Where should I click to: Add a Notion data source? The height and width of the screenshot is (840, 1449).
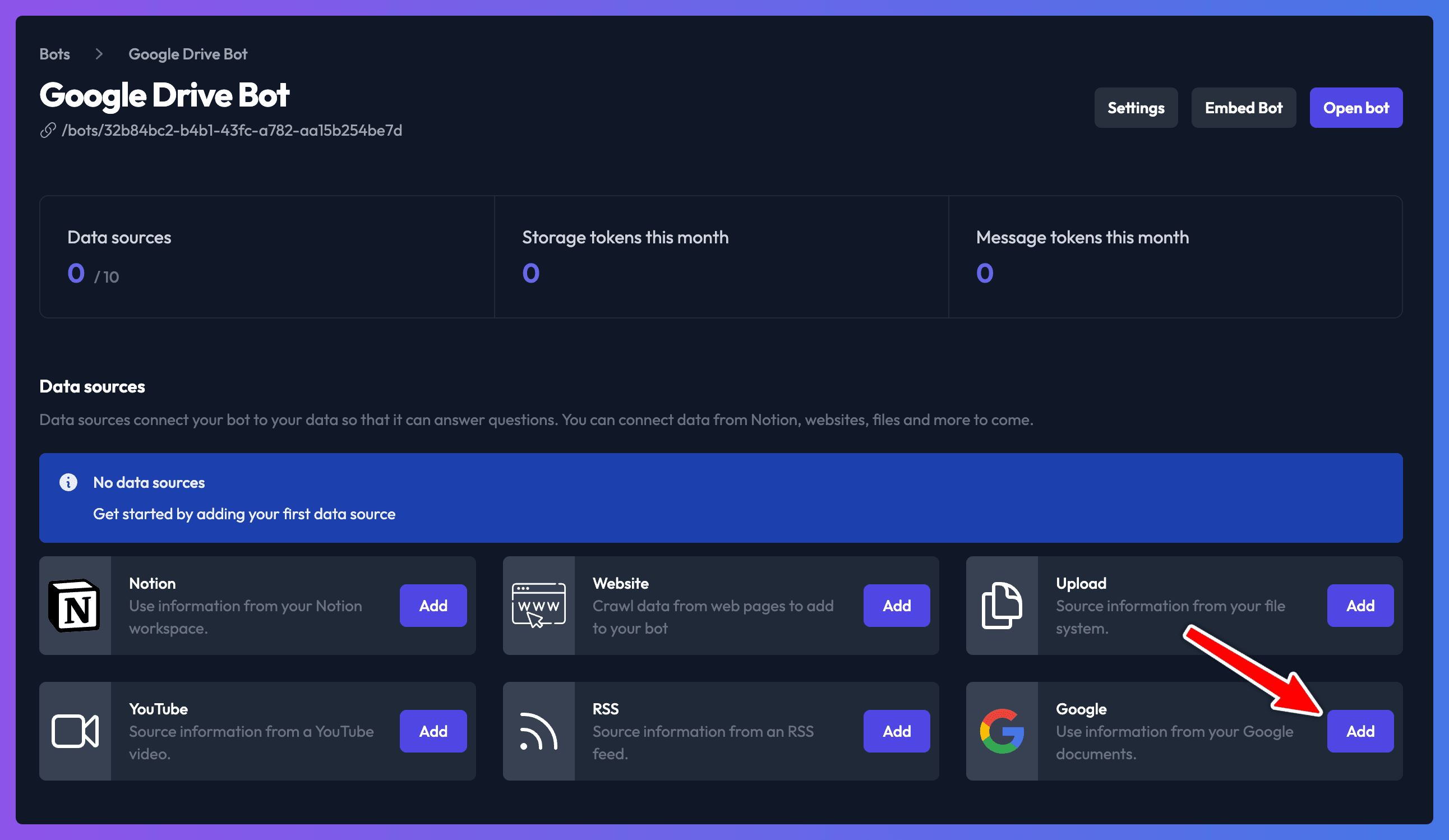433,606
